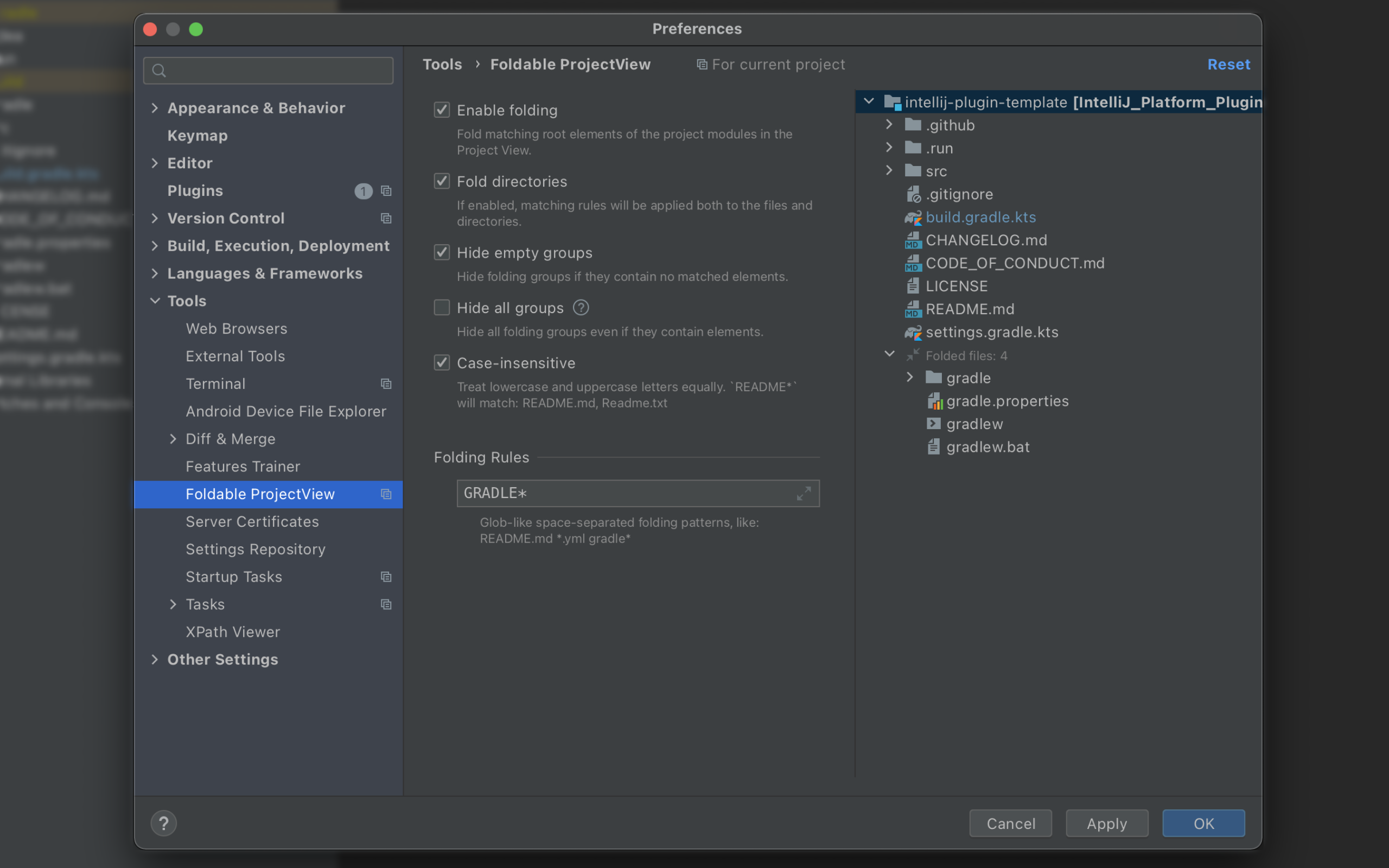Click the settings.gradle.kts file icon

pos(910,331)
